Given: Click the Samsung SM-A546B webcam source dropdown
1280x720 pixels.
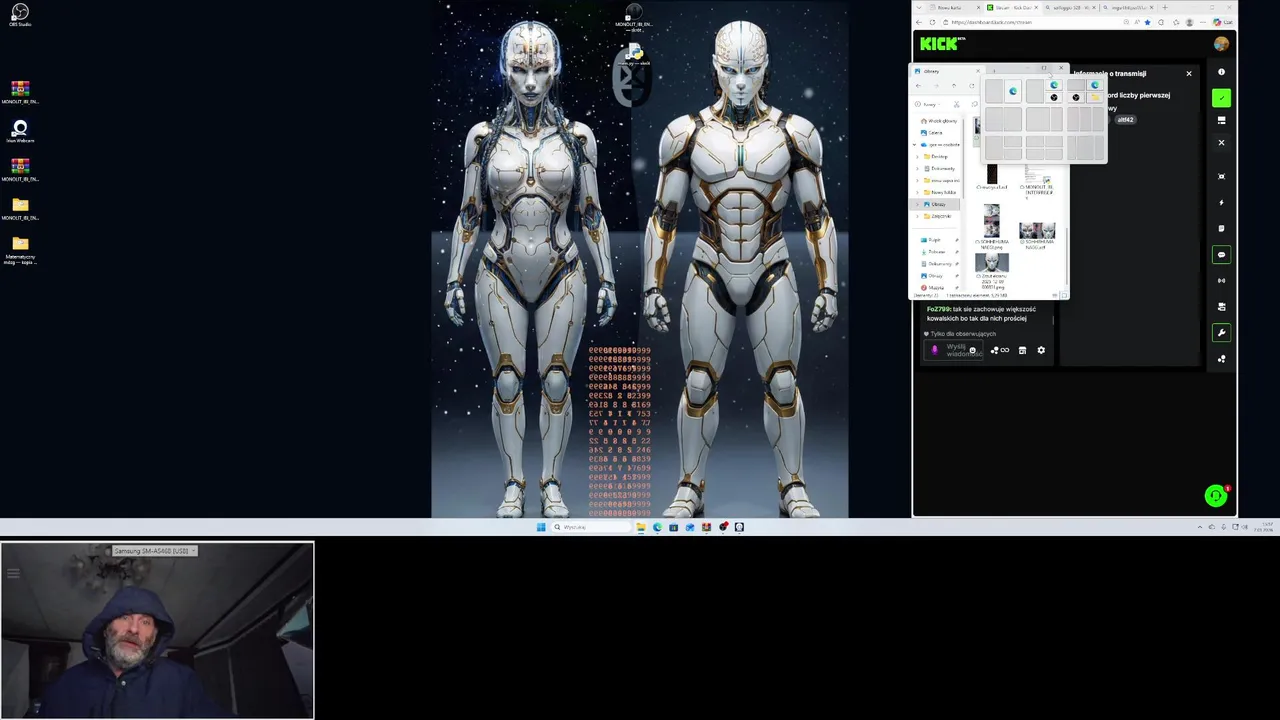Looking at the screenshot, I should pos(155,551).
